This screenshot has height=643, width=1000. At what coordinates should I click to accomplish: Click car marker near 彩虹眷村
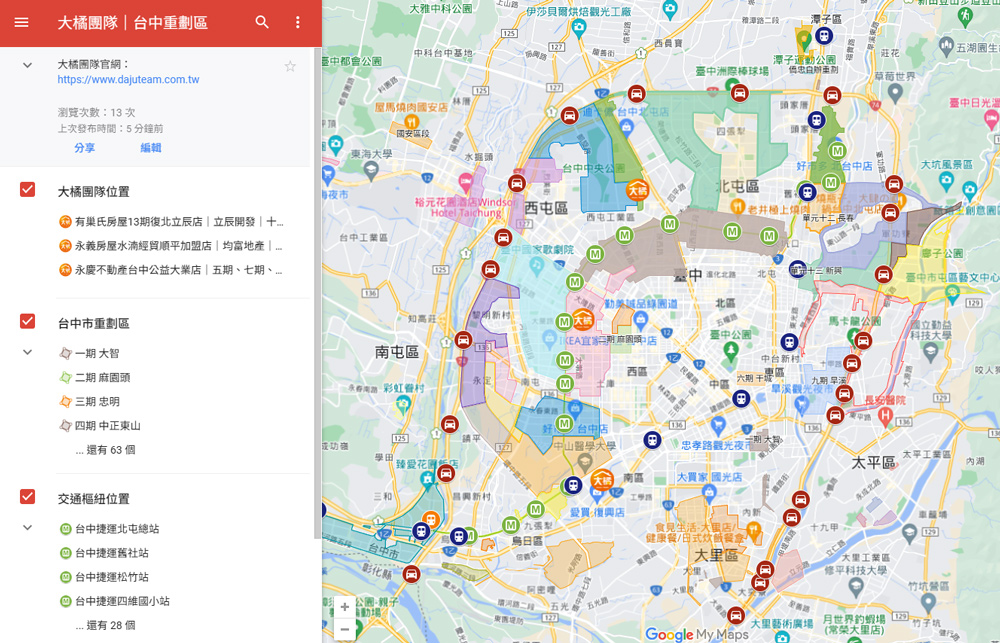click(x=450, y=424)
